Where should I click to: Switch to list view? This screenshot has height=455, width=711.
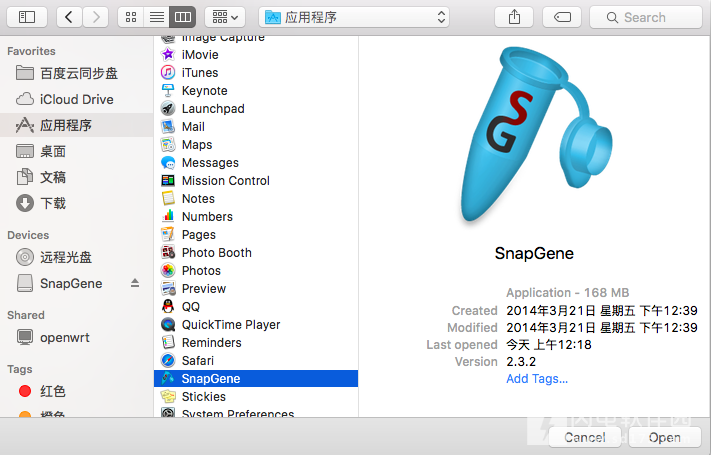pos(156,17)
